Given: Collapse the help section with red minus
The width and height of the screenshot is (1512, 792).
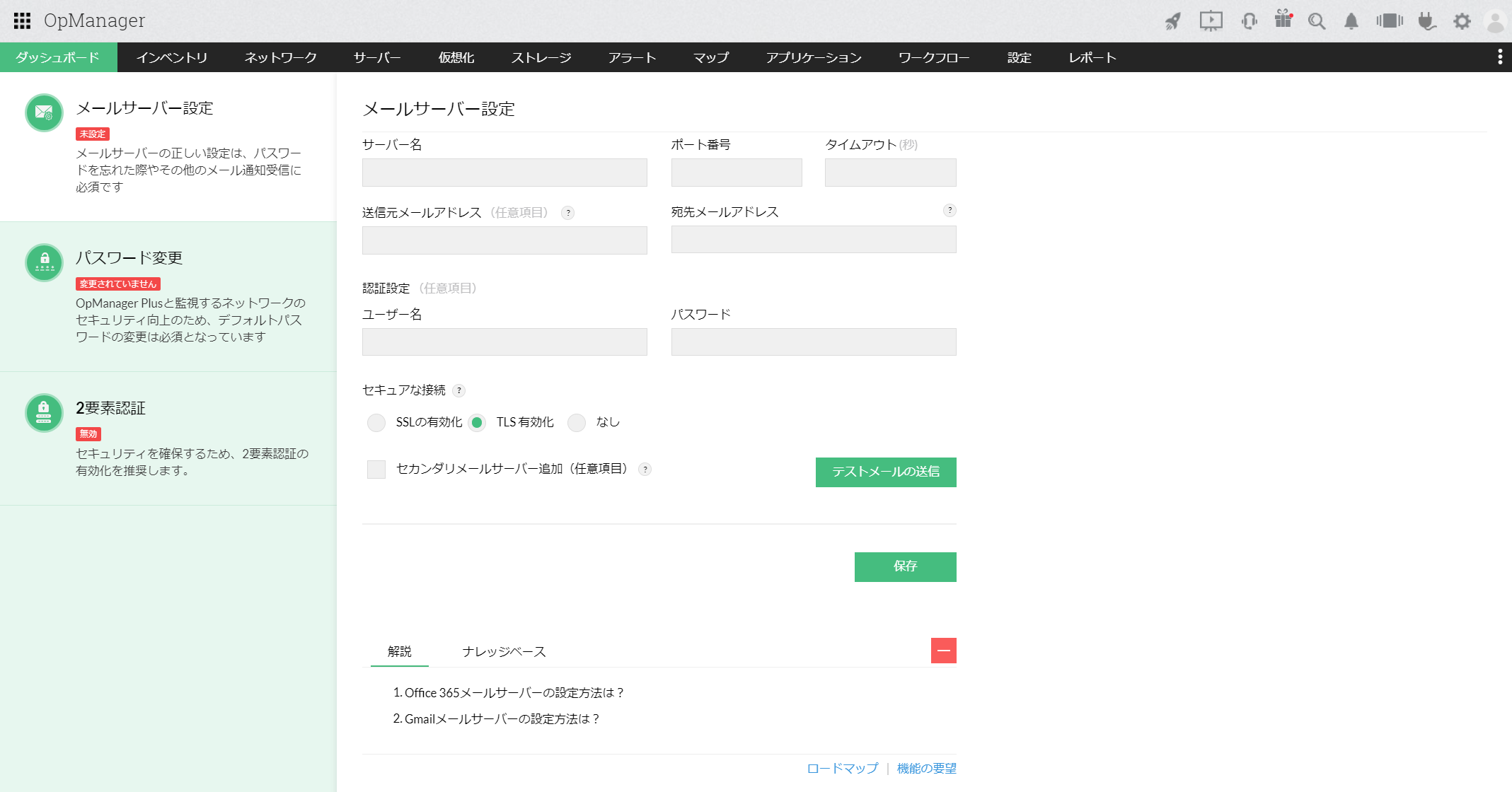Looking at the screenshot, I should coord(943,651).
